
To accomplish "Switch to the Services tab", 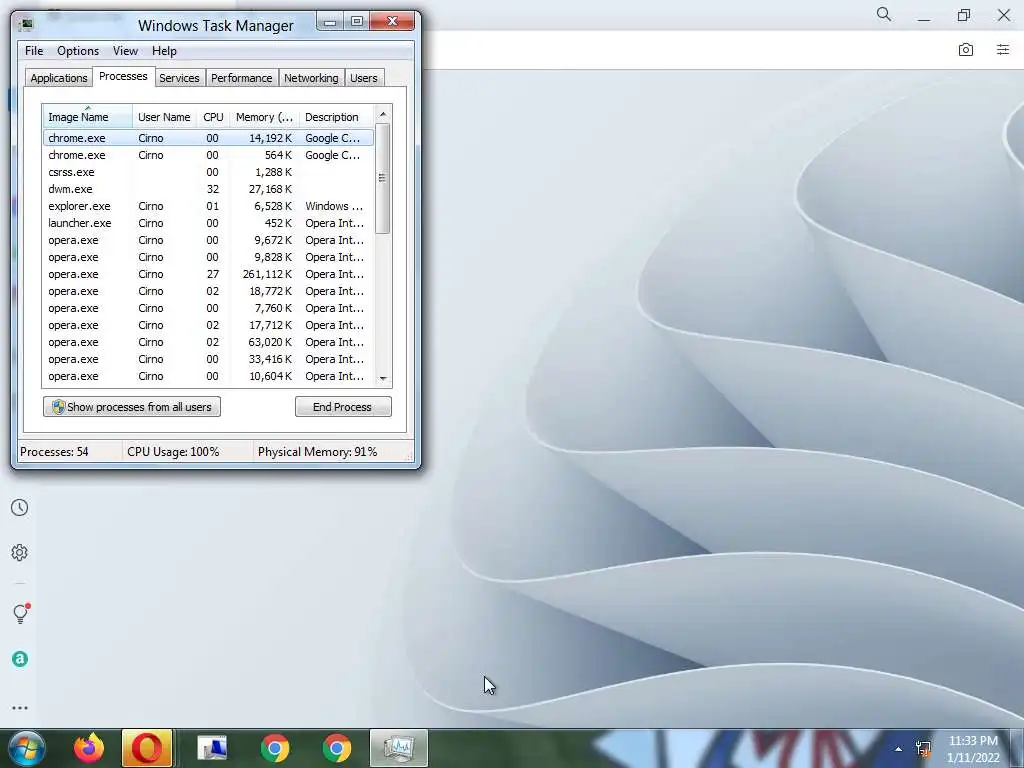I will [x=180, y=78].
